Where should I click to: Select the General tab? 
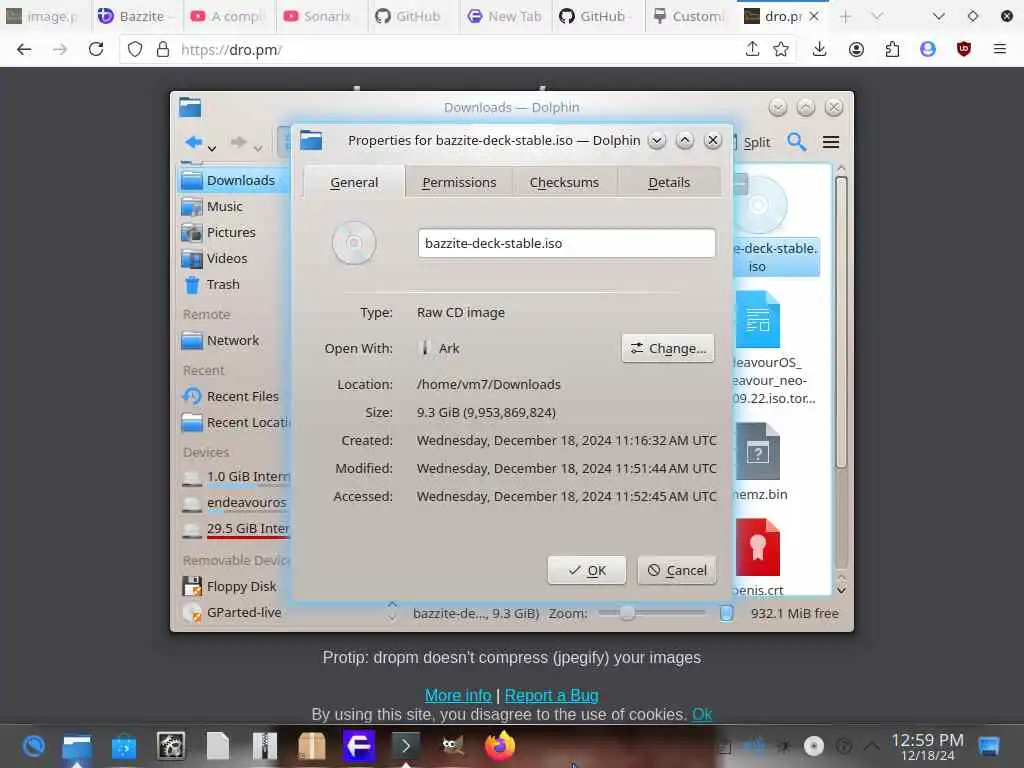coord(354,182)
